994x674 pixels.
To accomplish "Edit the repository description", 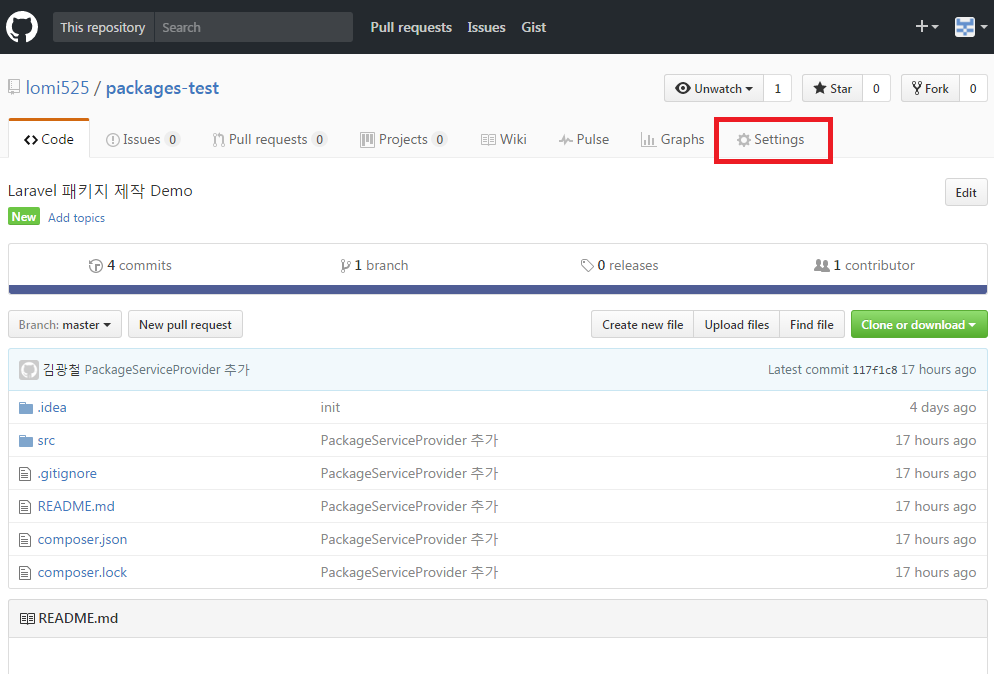I will click(x=966, y=193).
